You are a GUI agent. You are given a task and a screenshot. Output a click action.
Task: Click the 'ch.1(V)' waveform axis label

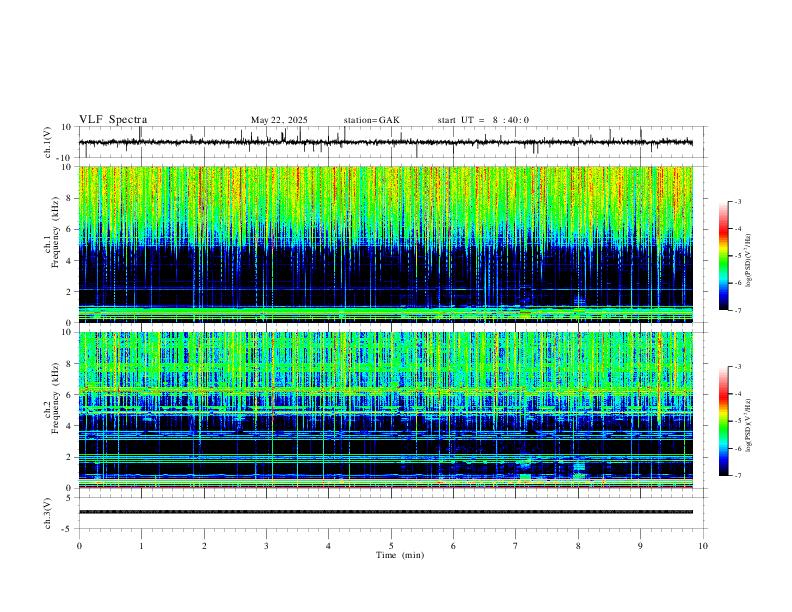(x=48, y=142)
